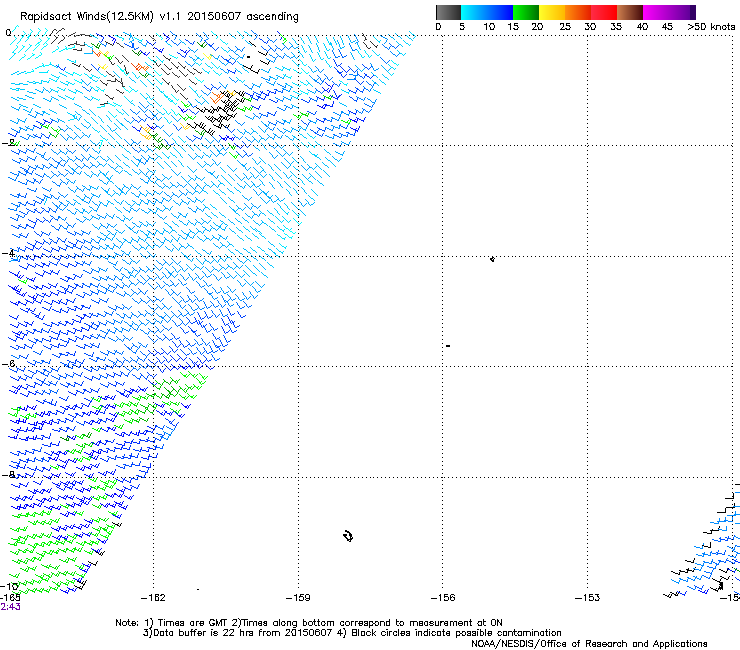Viewport: 740px width, 650px height.
Task: Click the '10' legend scale number
Action: pyautogui.click(x=489, y=27)
